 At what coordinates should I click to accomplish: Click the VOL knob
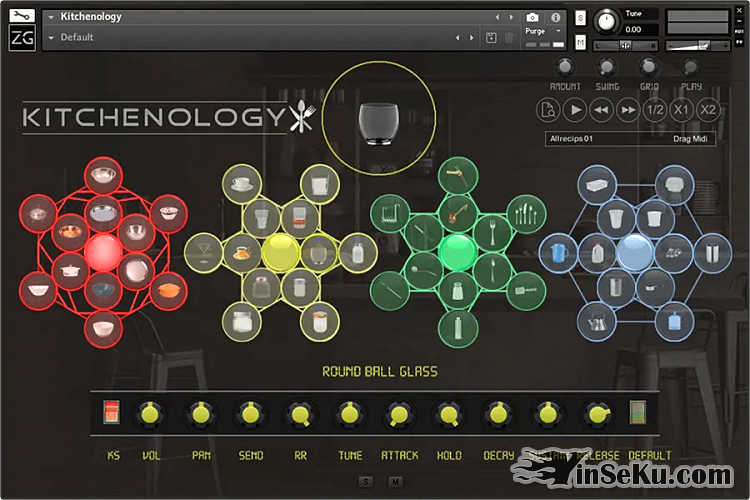click(x=150, y=412)
